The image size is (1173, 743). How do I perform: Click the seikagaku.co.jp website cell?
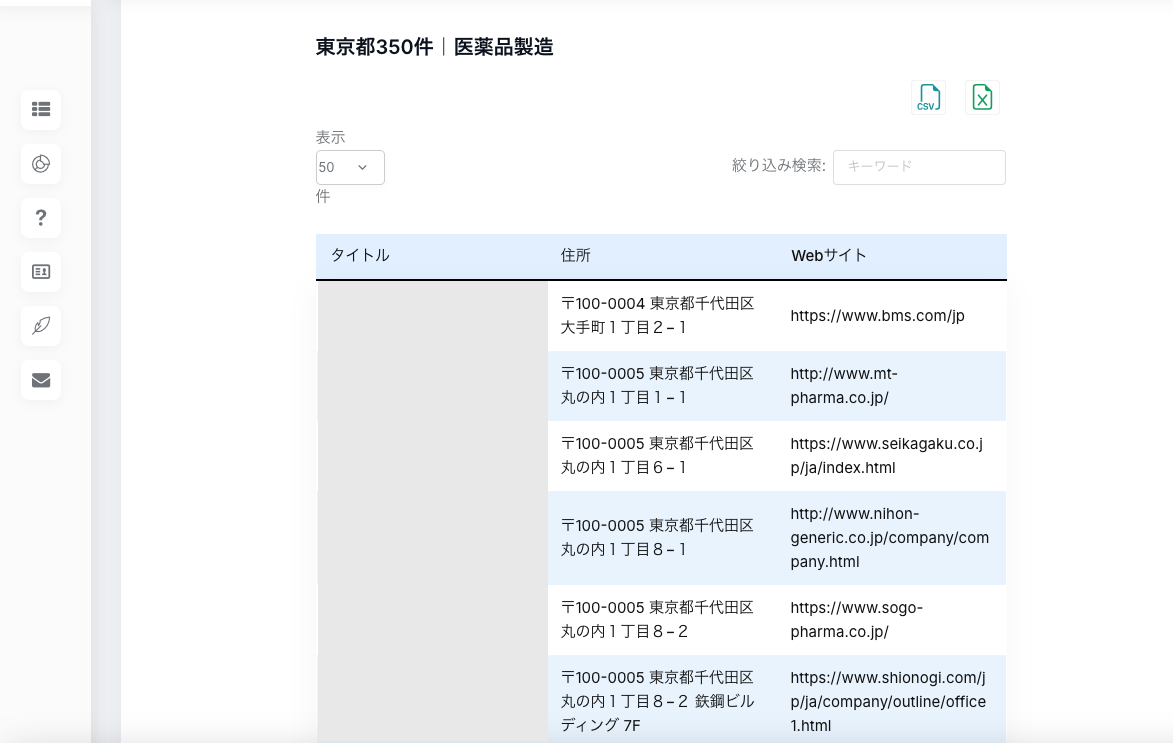pos(892,456)
